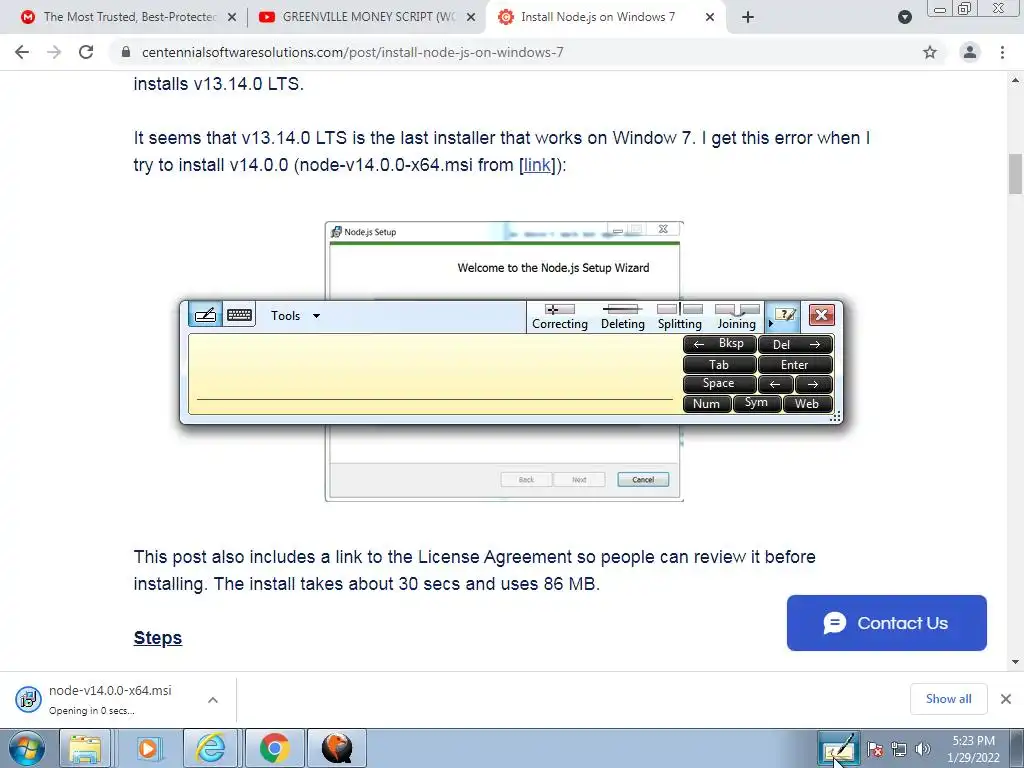This screenshot has height=768, width=1024.
Task: Open the orange bird app on taskbar
Action: [337, 748]
